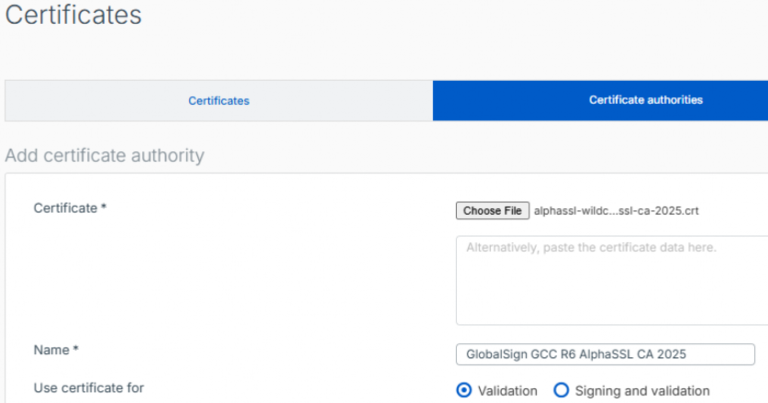
Task: Click the required asterisk beside Certificate
Action: tap(104, 207)
